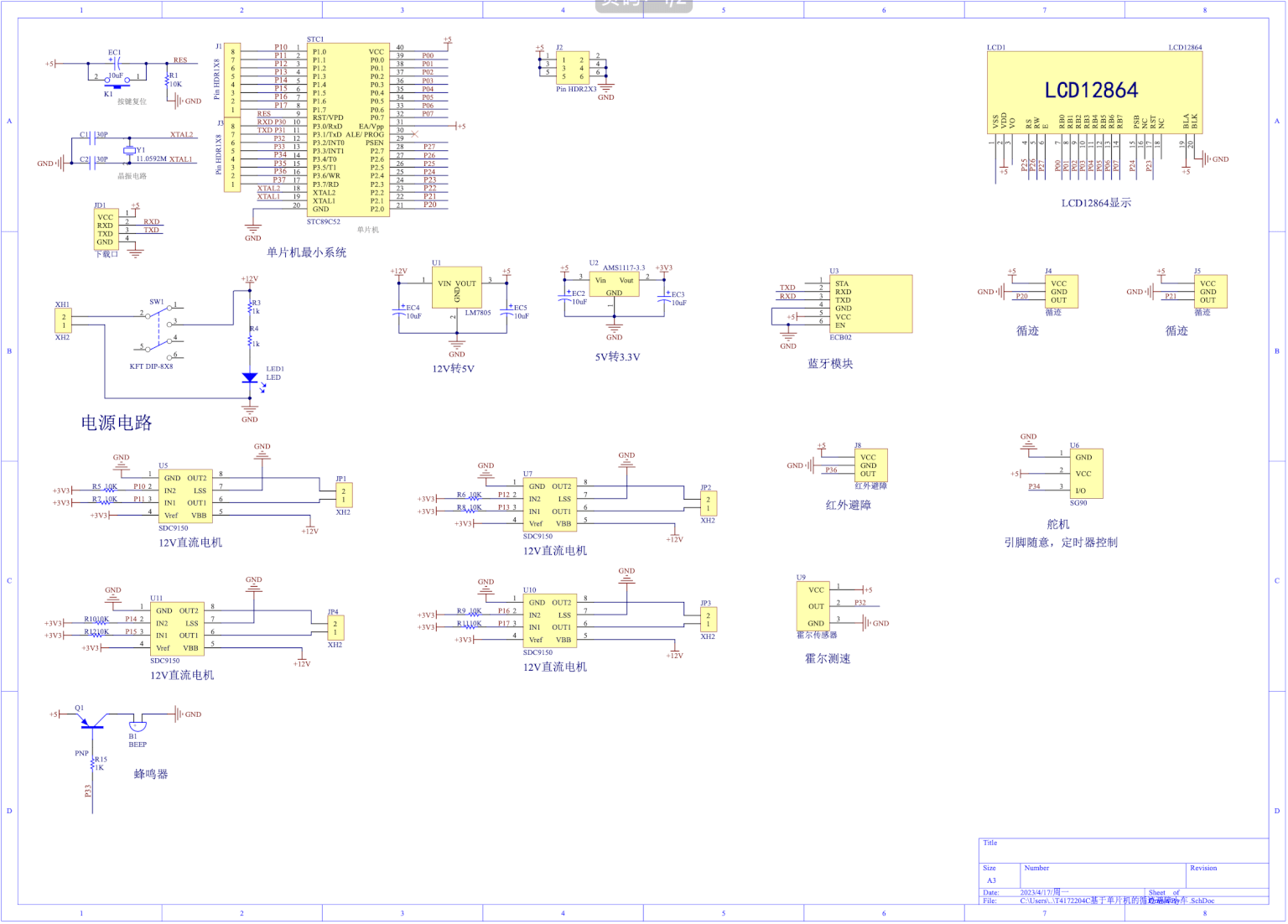This screenshot has width=1288, height=924.
Task: Click the '蓝牙模块' label
Action: click(830, 364)
